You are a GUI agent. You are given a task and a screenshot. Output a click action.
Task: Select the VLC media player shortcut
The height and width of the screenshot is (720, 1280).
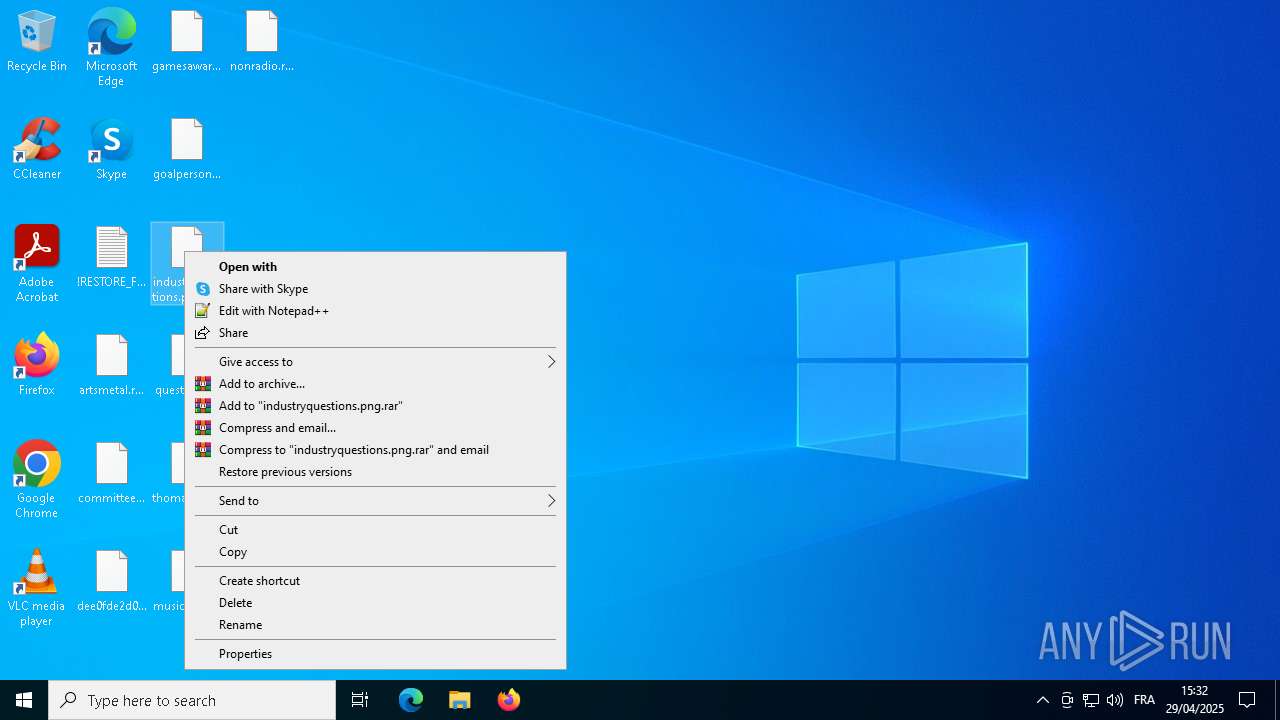tap(37, 588)
